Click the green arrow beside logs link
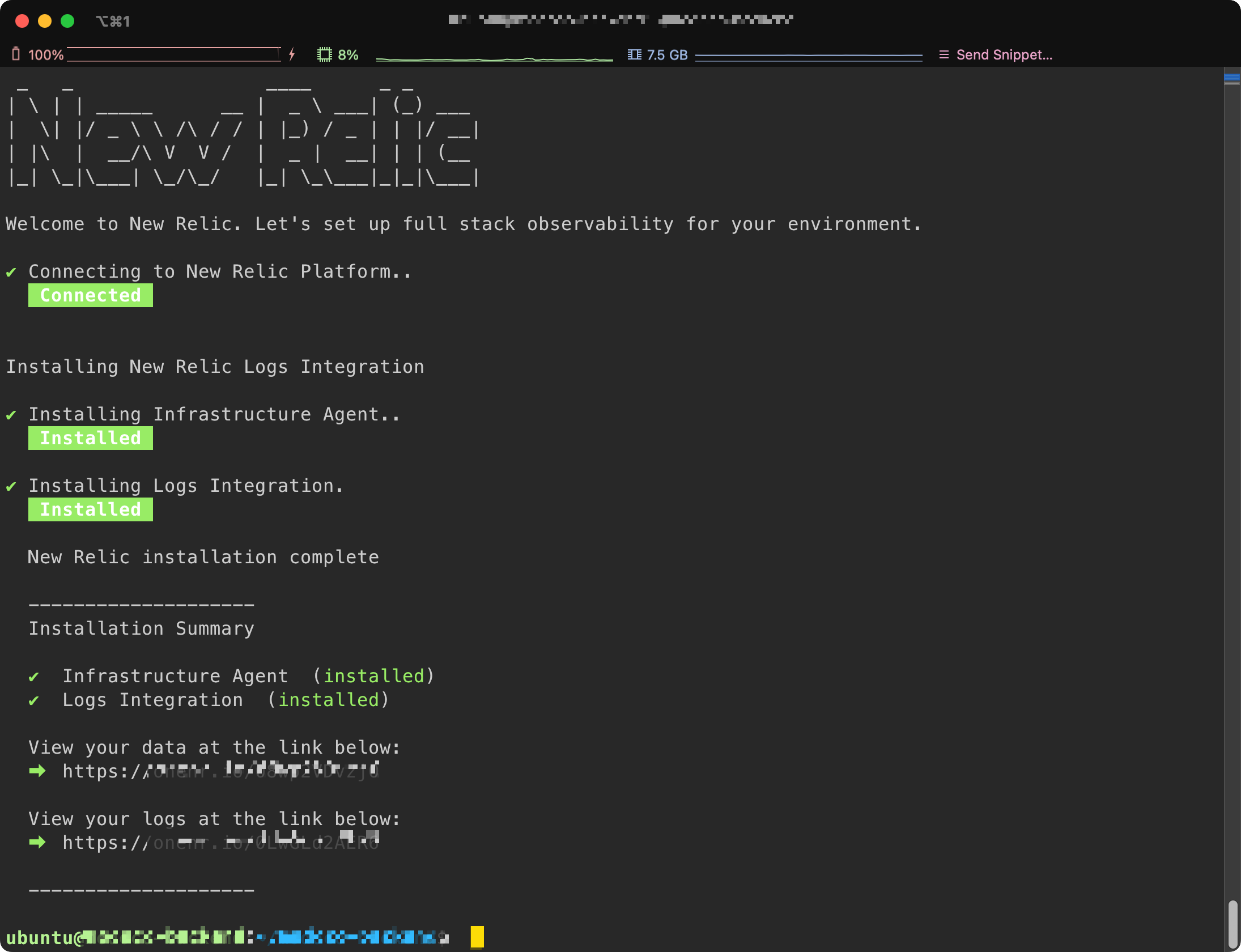Image resolution: width=1241 pixels, height=952 pixels. 37,842
